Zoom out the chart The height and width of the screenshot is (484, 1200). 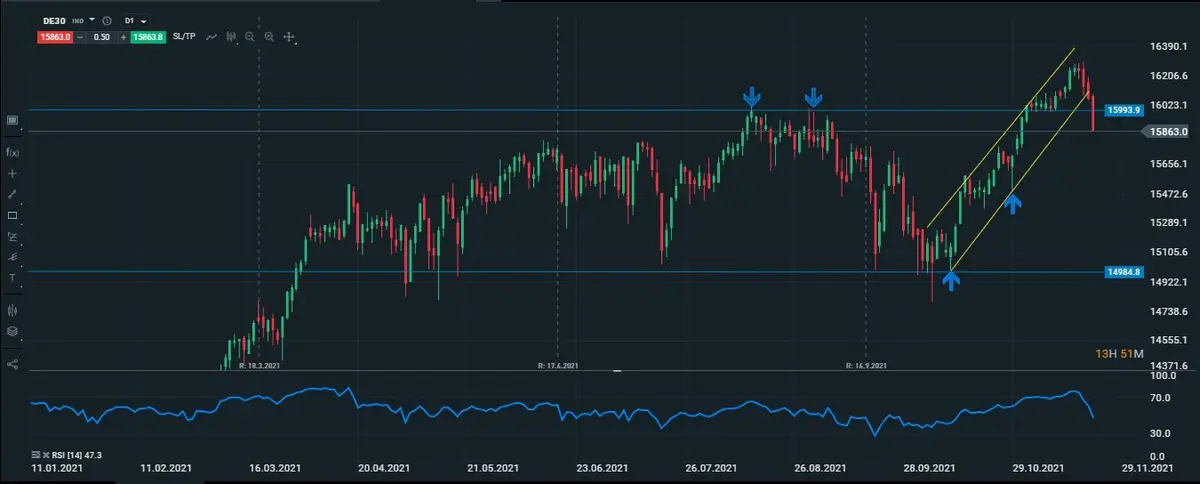[x=250, y=37]
